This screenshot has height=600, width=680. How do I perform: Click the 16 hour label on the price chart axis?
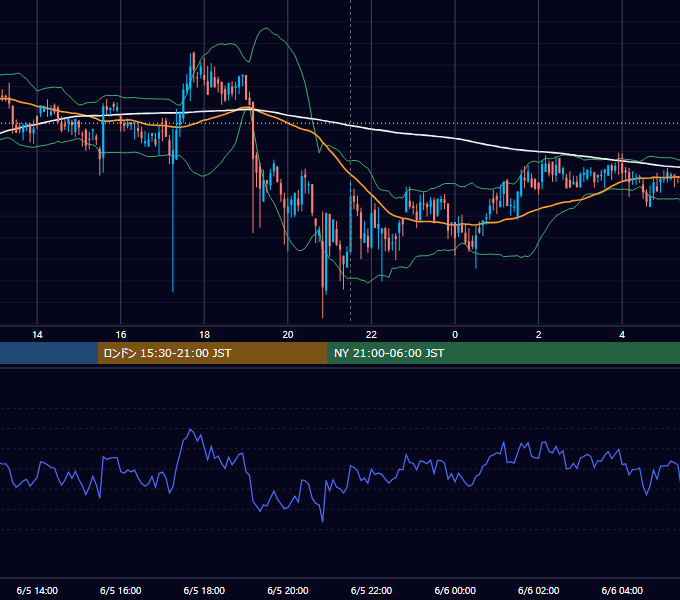point(121,335)
